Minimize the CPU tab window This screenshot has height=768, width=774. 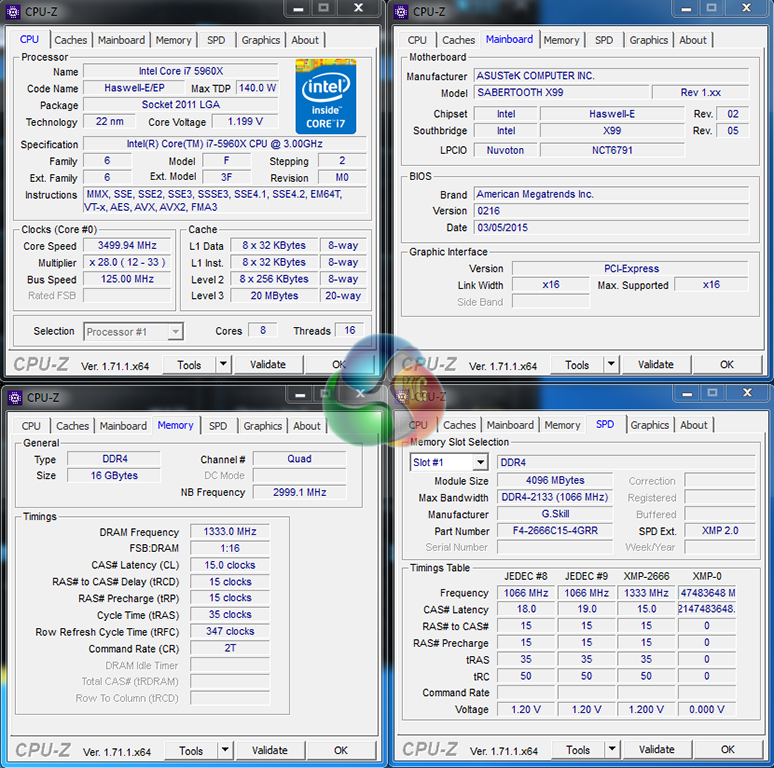tap(298, 8)
